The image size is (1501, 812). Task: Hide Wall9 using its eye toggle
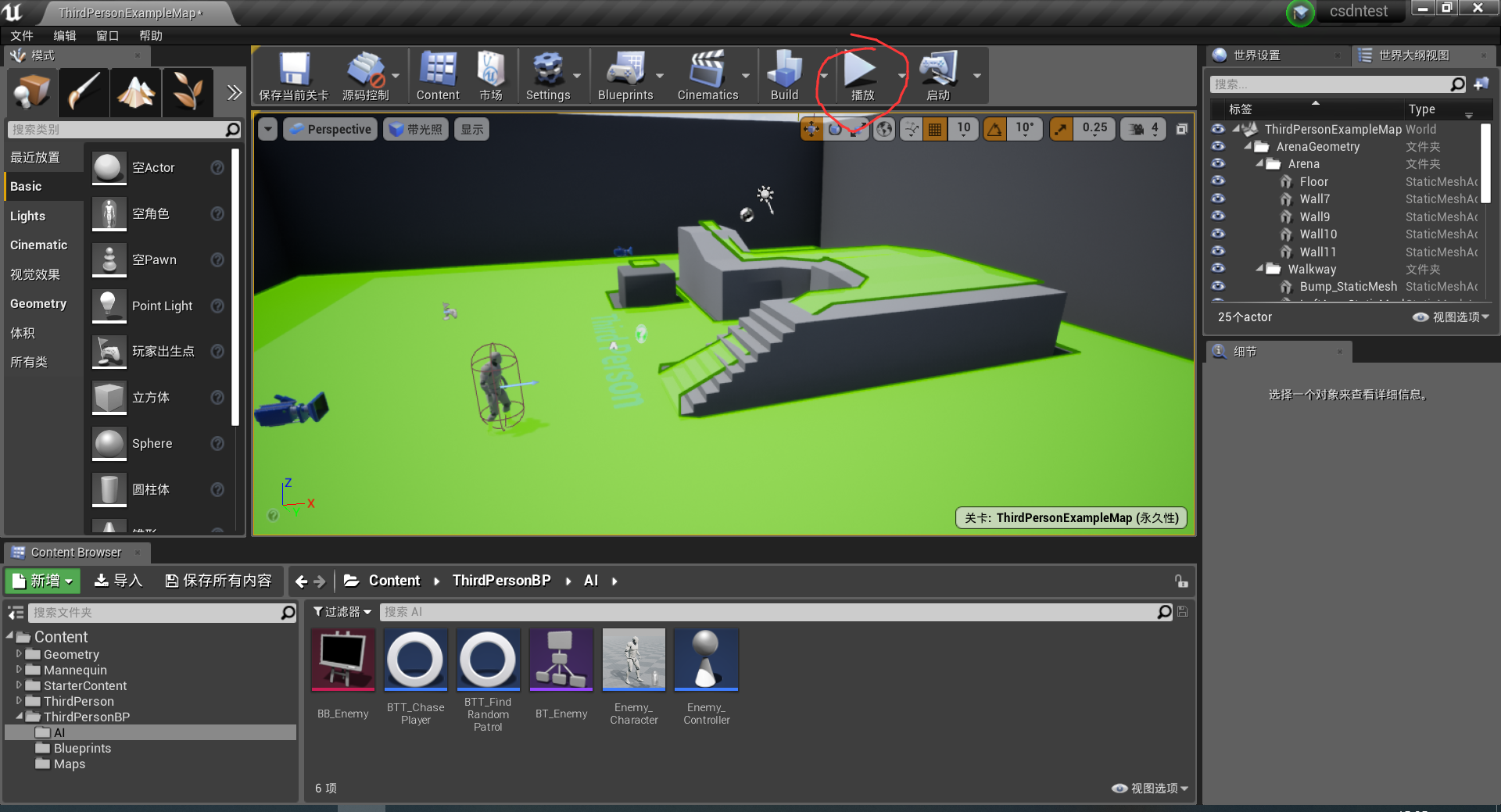point(1218,216)
